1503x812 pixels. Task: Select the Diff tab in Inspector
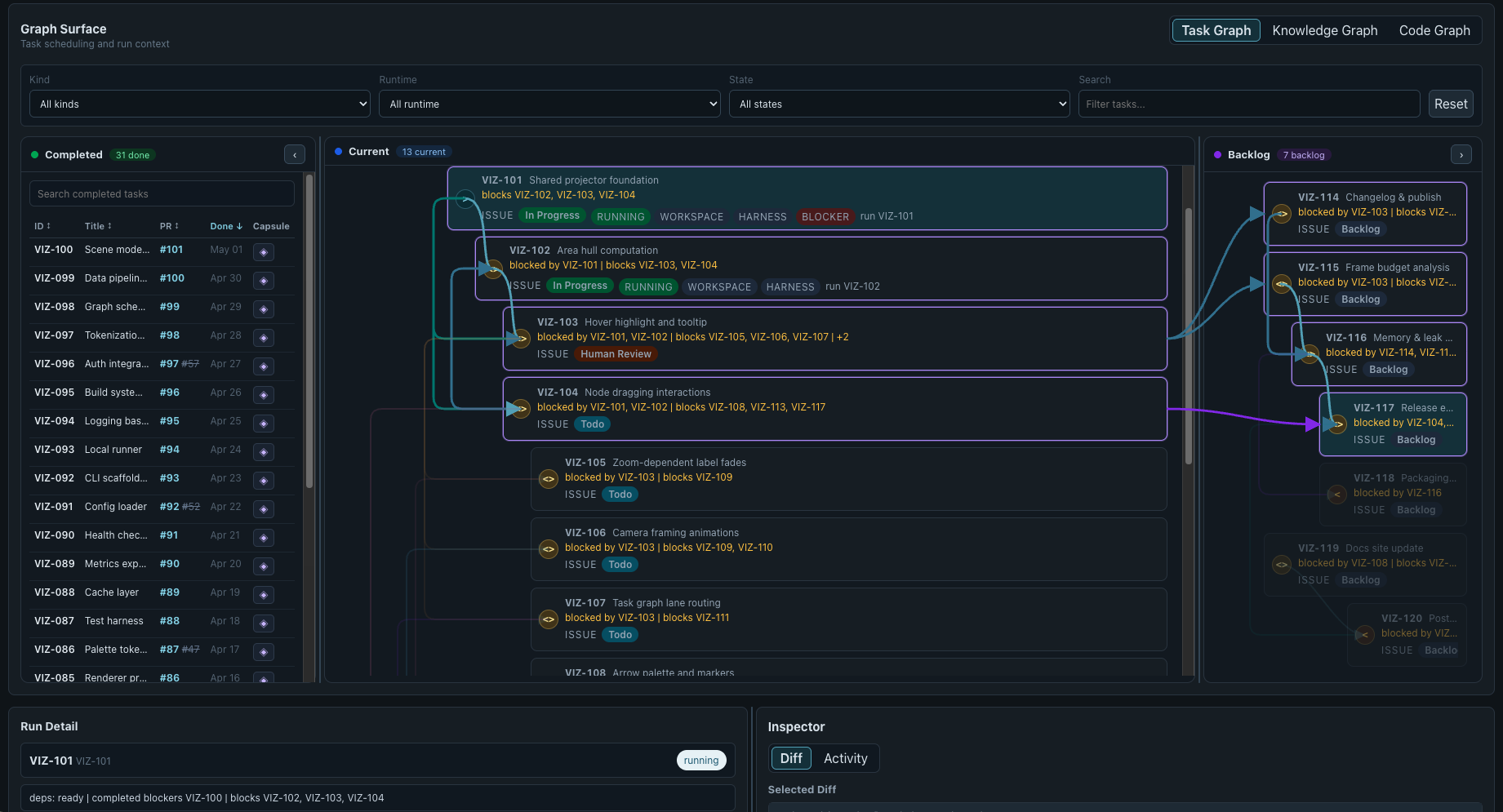point(791,758)
